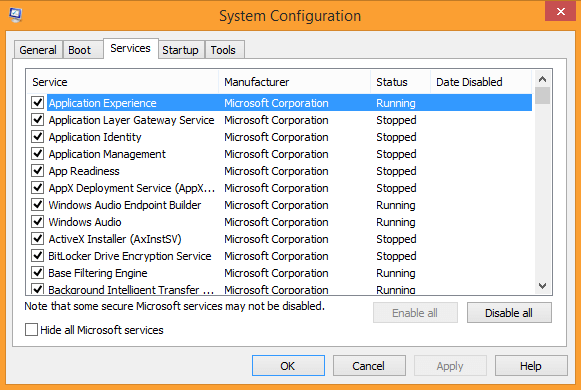Close the System Configuration window

tap(560, 11)
